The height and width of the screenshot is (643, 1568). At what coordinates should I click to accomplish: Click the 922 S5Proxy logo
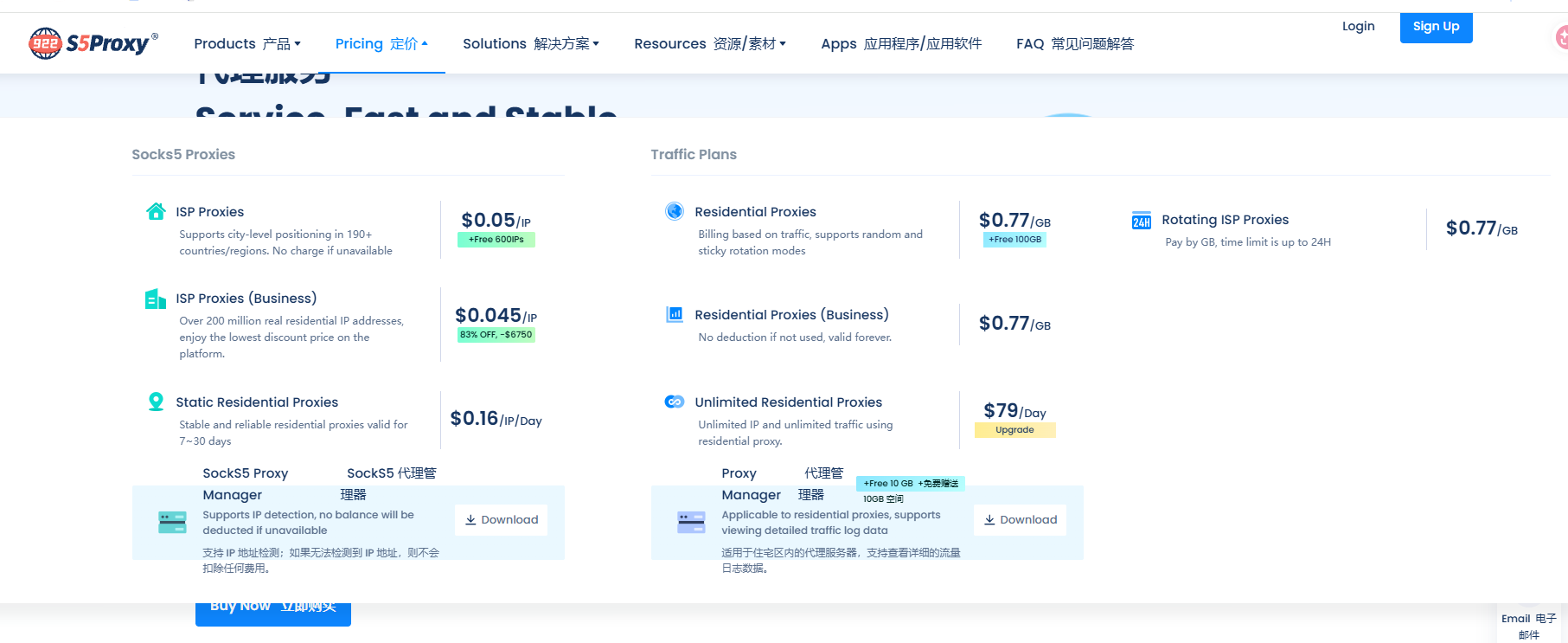pos(93,42)
